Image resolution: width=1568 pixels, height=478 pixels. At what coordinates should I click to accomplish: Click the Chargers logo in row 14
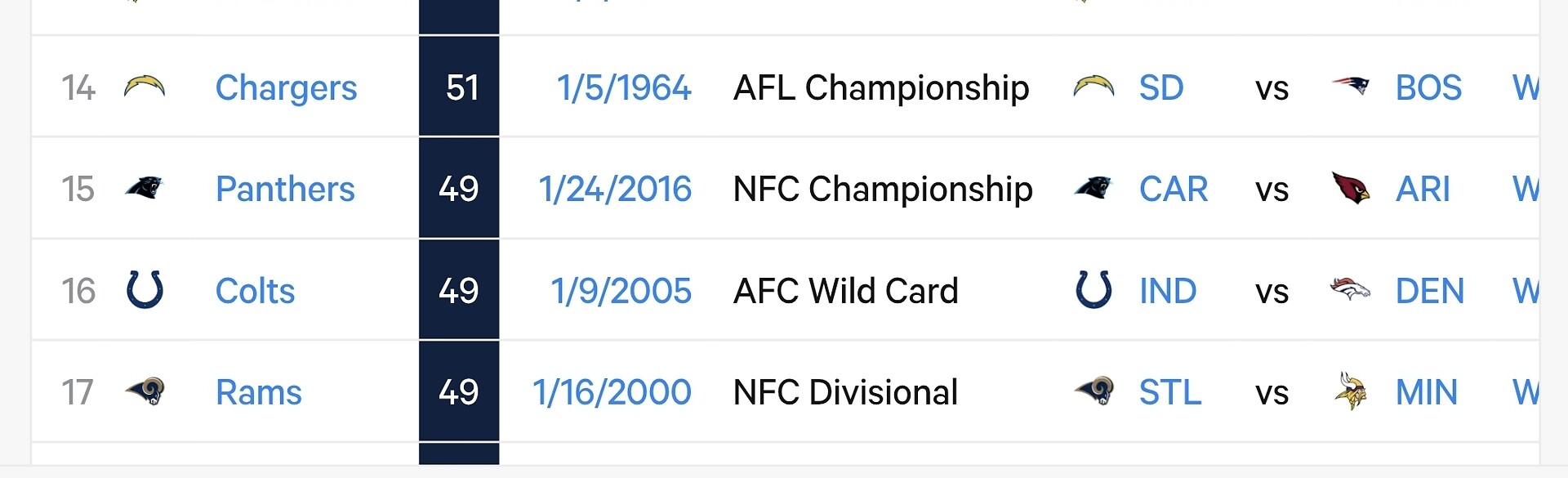[x=145, y=87]
